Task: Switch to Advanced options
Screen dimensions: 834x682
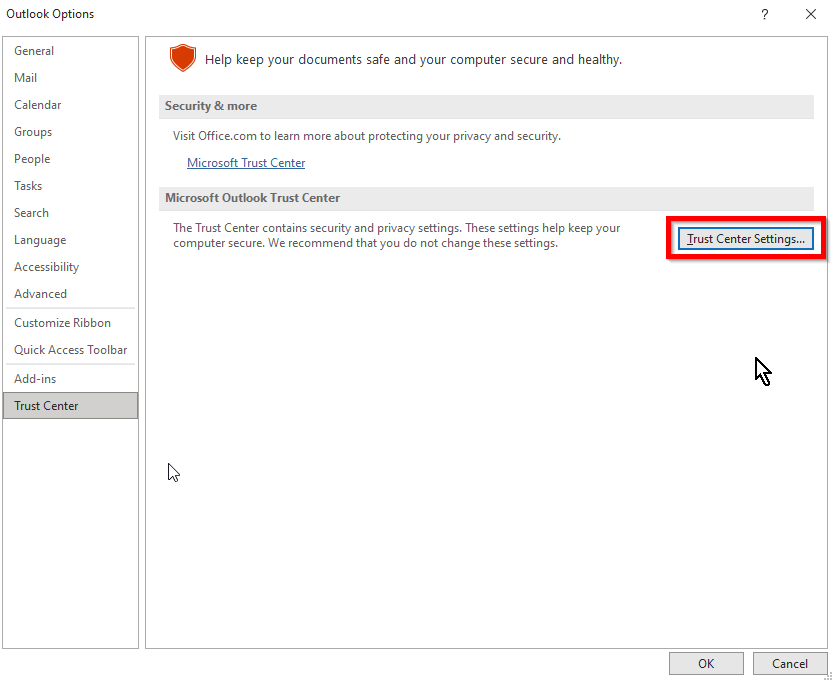Action: [41, 294]
